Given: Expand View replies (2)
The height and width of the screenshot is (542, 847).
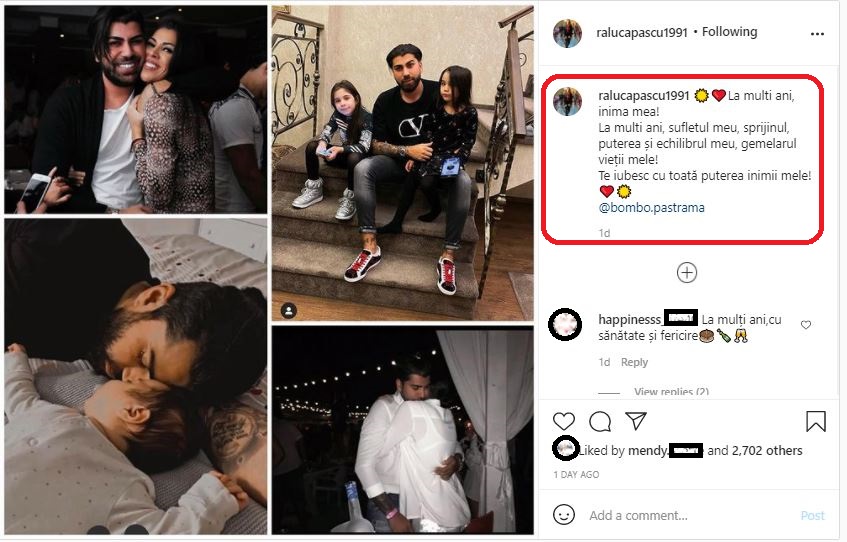Looking at the screenshot, I should point(671,391).
